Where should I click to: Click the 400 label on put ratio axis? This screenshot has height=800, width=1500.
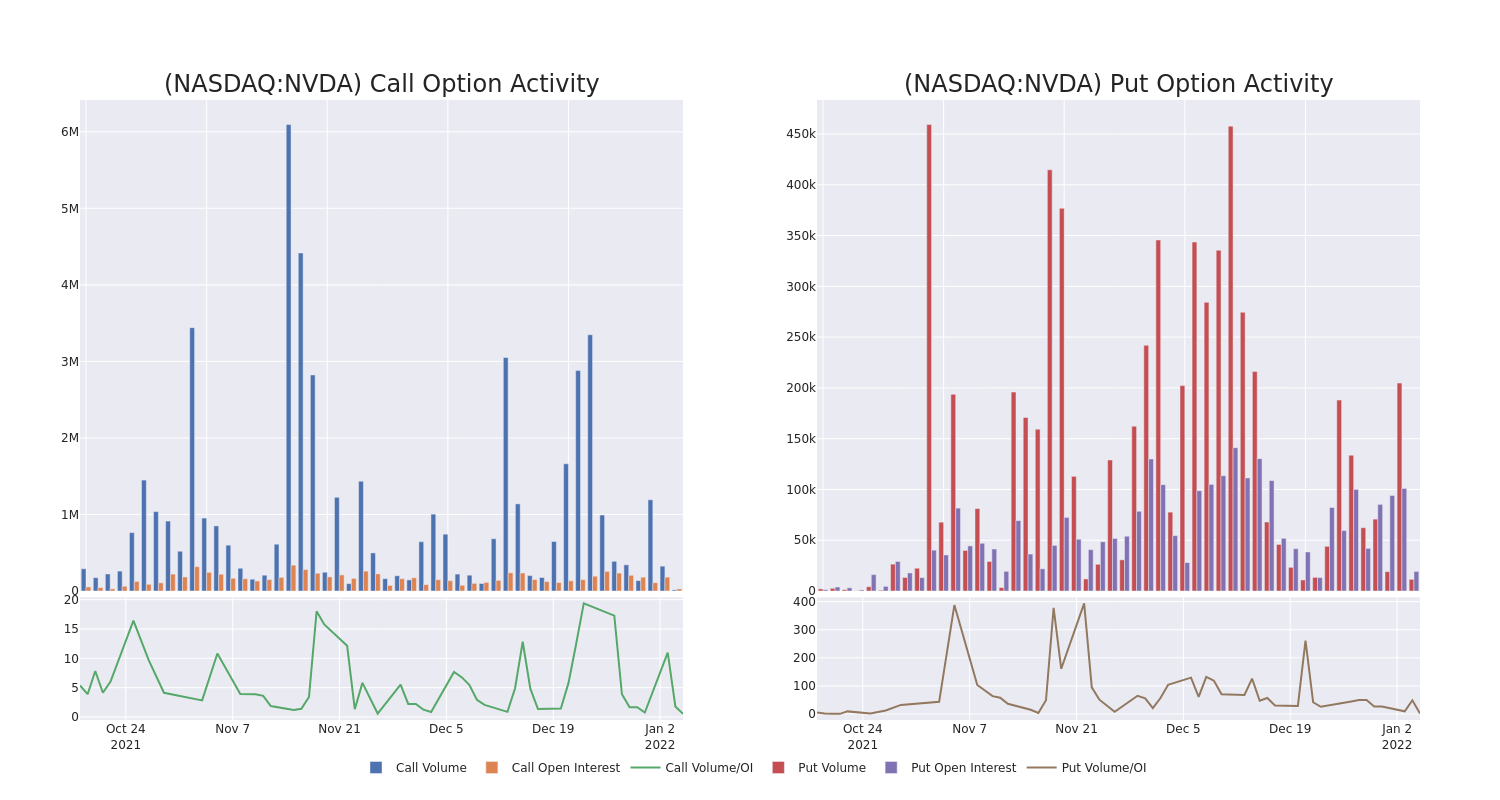tap(805, 602)
